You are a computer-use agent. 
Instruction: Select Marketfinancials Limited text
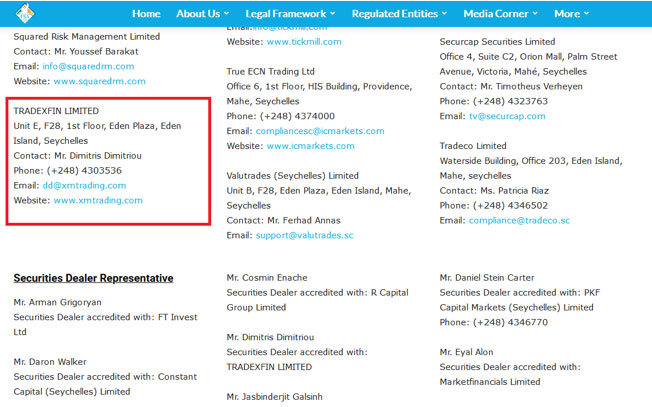click(490, 382)
